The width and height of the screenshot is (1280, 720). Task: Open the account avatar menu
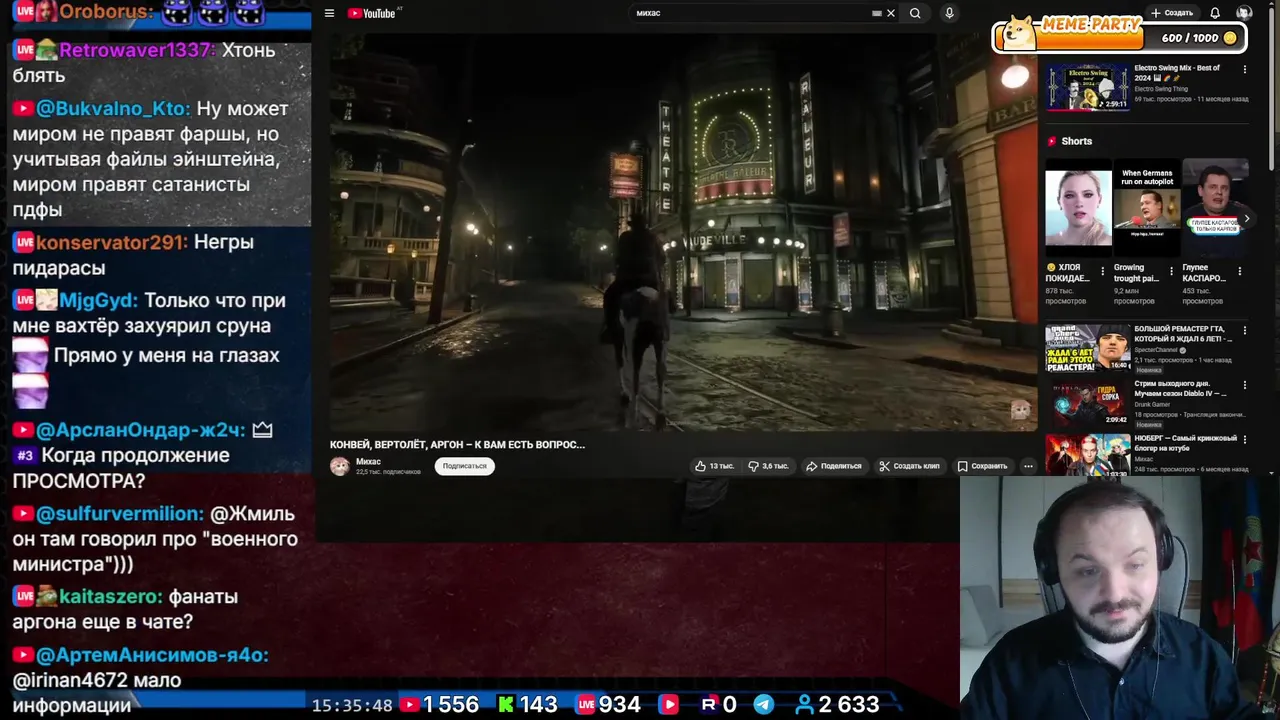point(1244,13)
